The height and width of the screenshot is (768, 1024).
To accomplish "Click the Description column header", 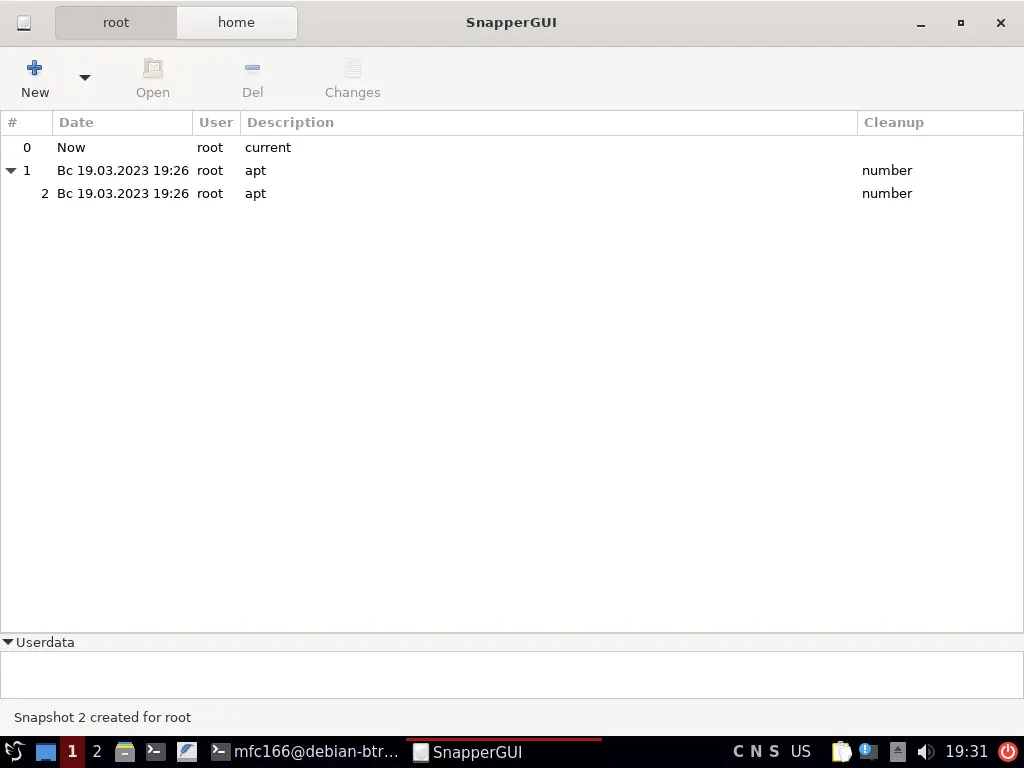I will click(548, 123).
